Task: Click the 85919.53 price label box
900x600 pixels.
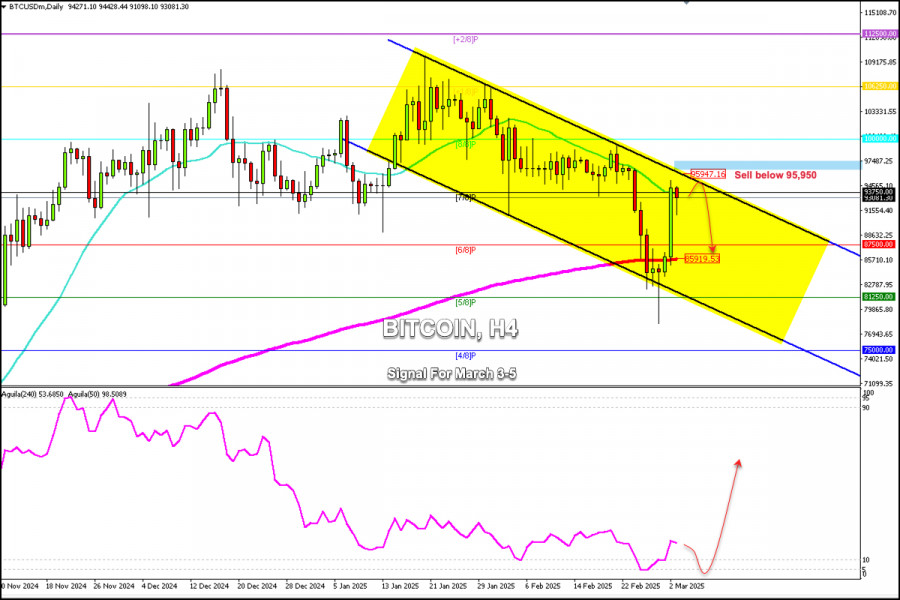Action: click(x=702, y=259)
